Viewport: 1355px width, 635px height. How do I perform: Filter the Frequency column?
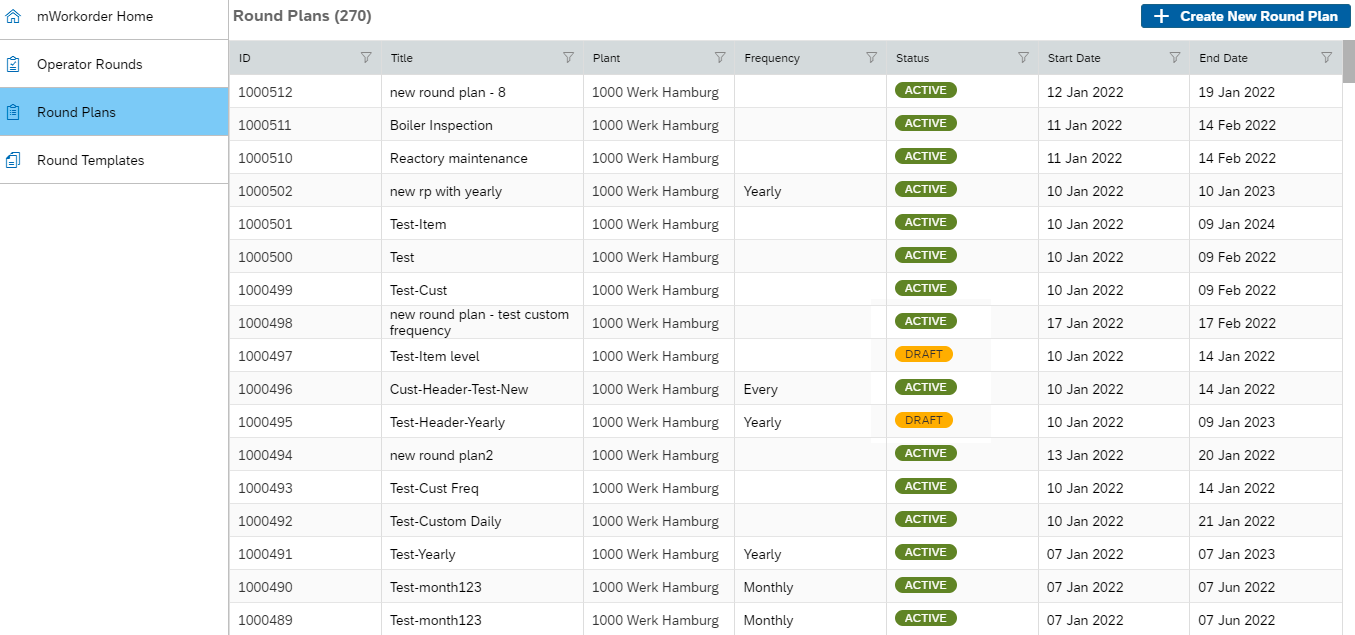pos(871,58)
